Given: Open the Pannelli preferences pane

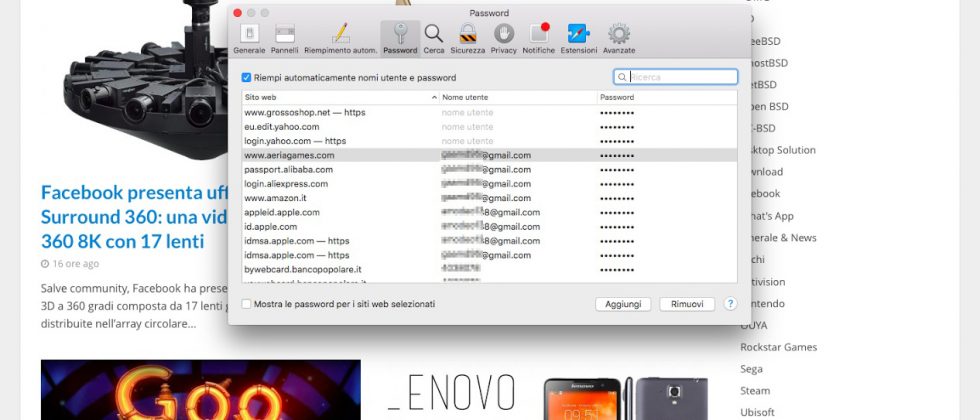Looking at the screenshot, I should pyautogui.click(x=284, y=38).
